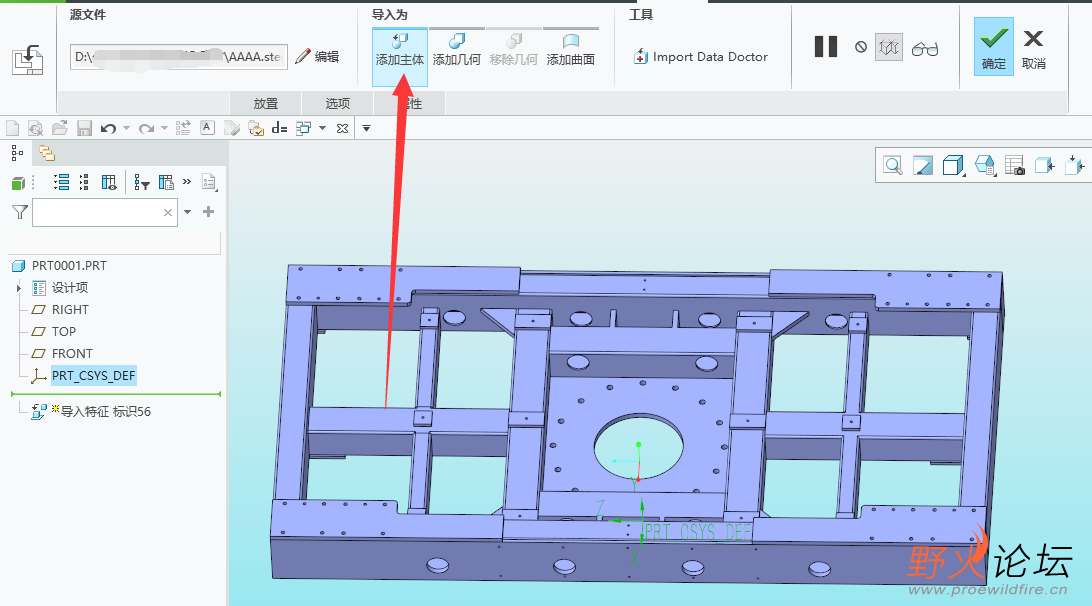
Task: Click the Repaint icon in graphics toolbar
Action: coord(923,166)
